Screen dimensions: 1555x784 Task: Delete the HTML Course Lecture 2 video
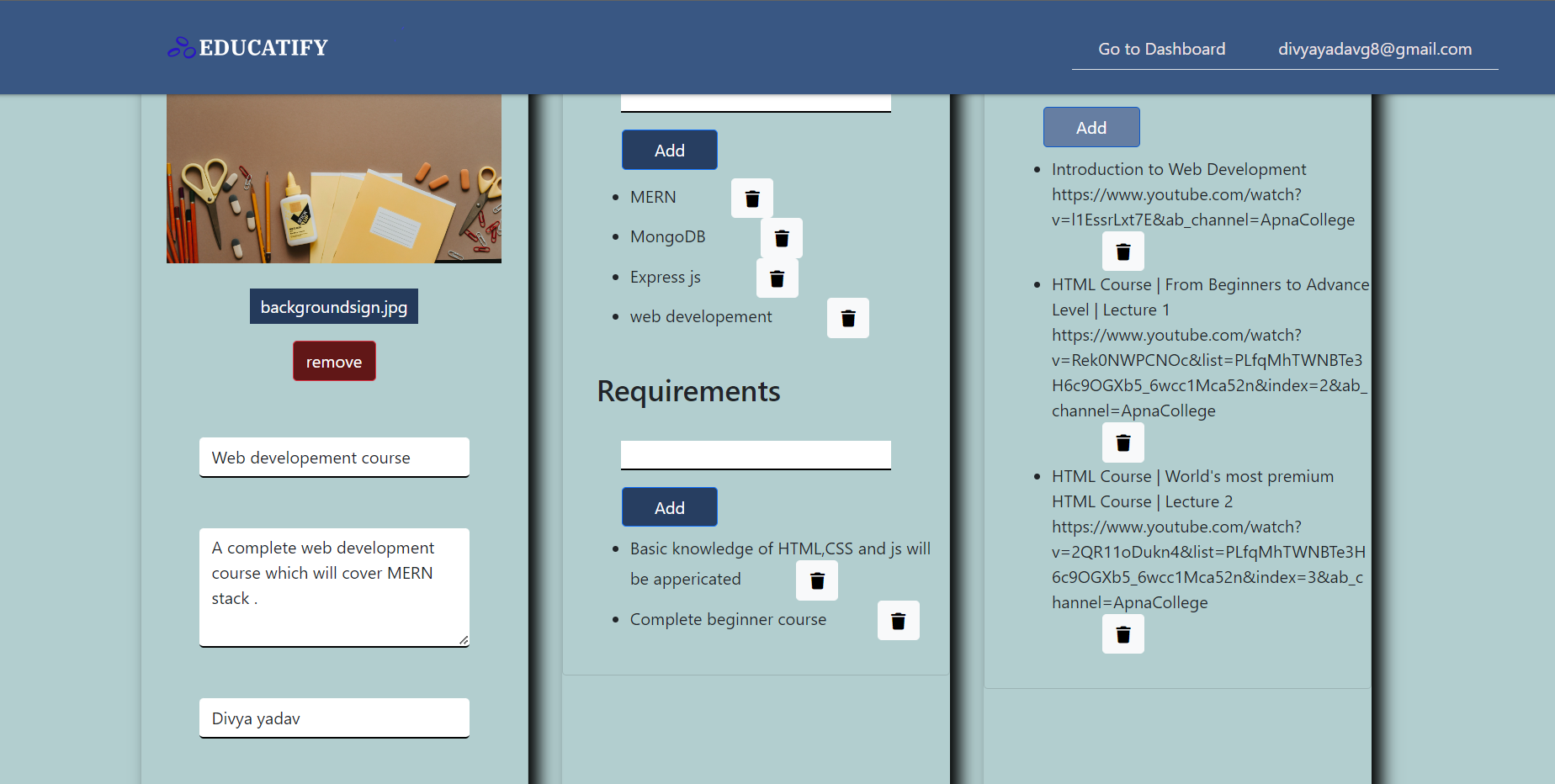[x=1122, y=633]
